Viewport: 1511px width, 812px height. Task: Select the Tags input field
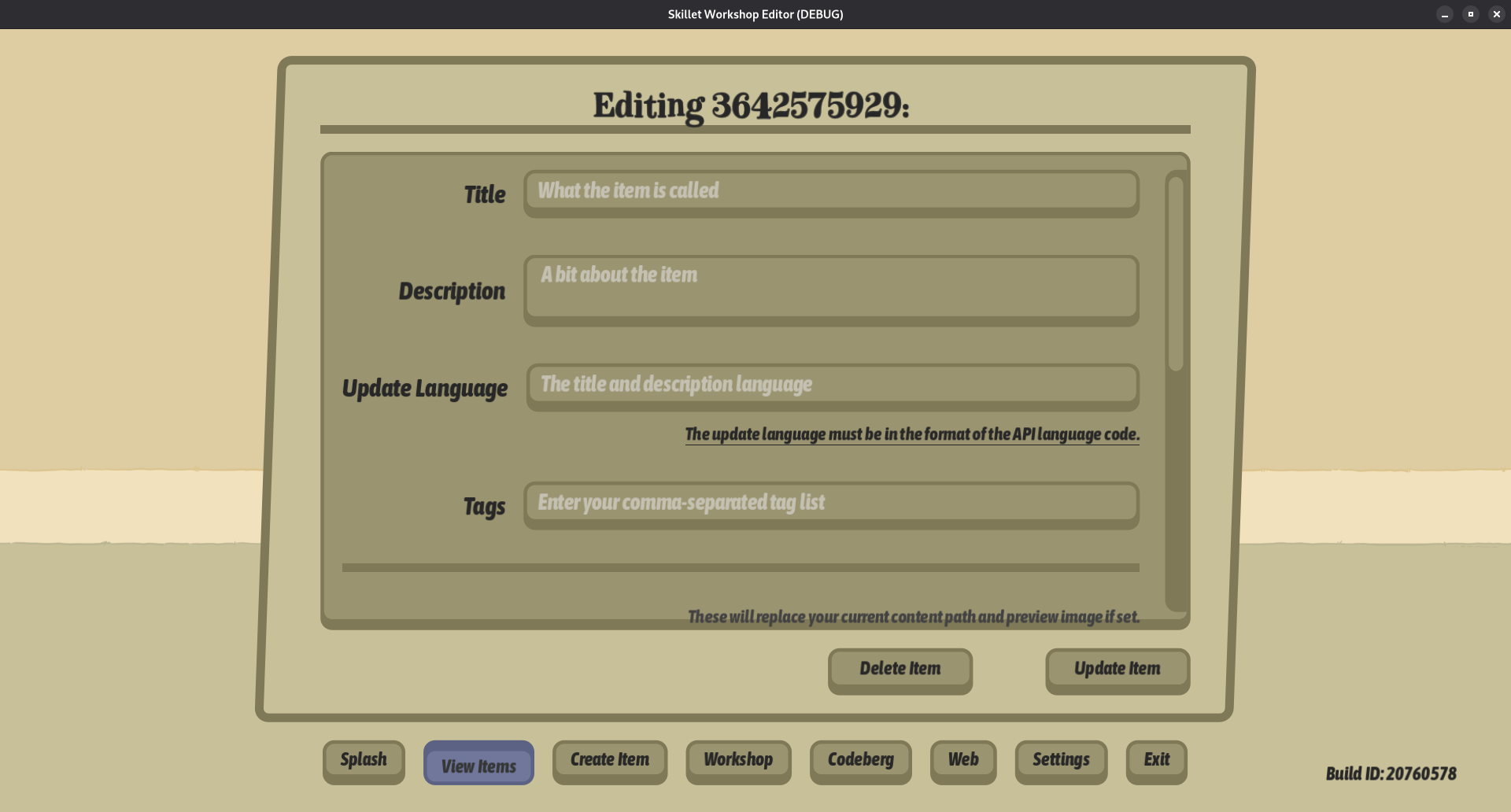coord(830,503)
